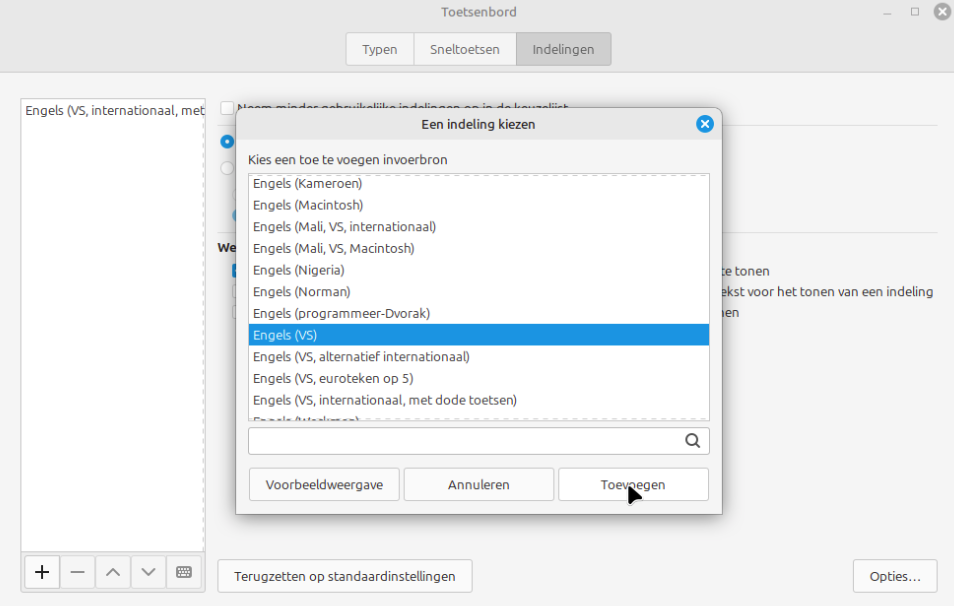The image size is (954, 606).
Task: Click Terugzetten op standaardinstellingen button
Action: (345, 576)
